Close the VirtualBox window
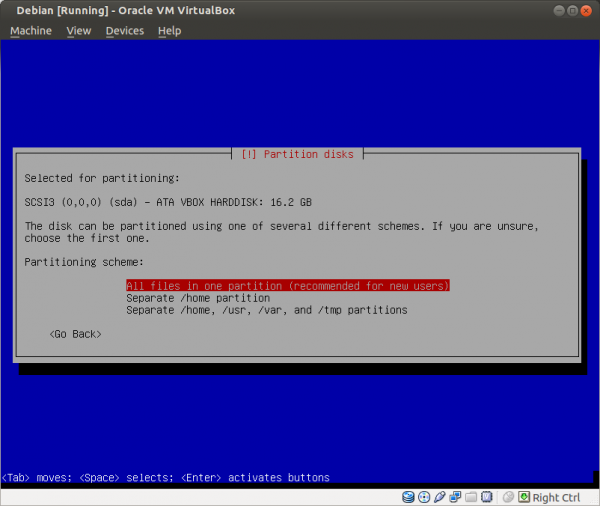The image size is (600, 506). click(584, 9)
